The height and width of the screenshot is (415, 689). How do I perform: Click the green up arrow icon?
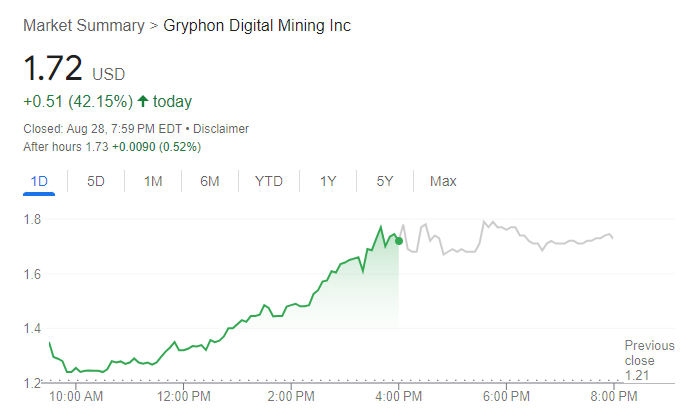pyautogui.click(x=143, y=101)
